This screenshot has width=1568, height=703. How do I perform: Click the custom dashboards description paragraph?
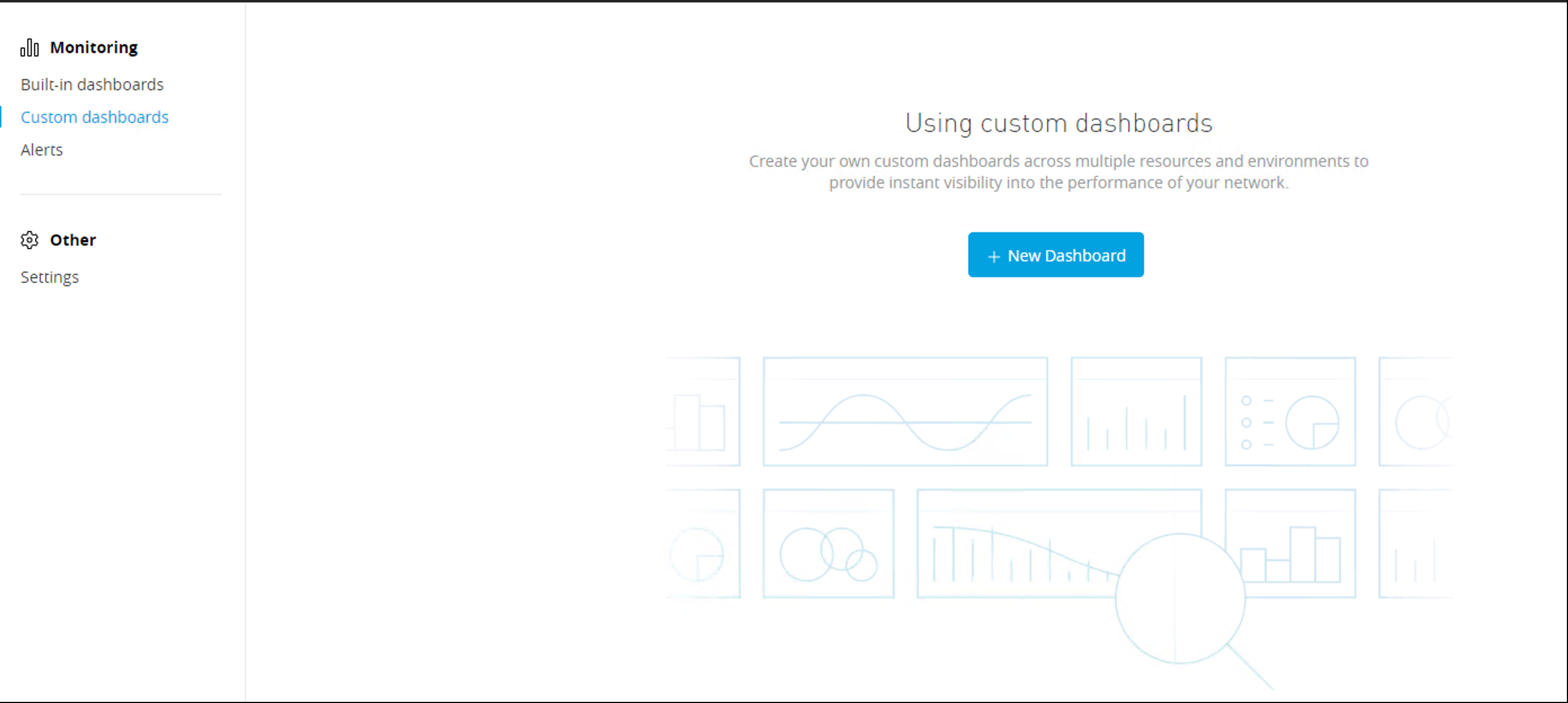click(x=1058, y=171)
